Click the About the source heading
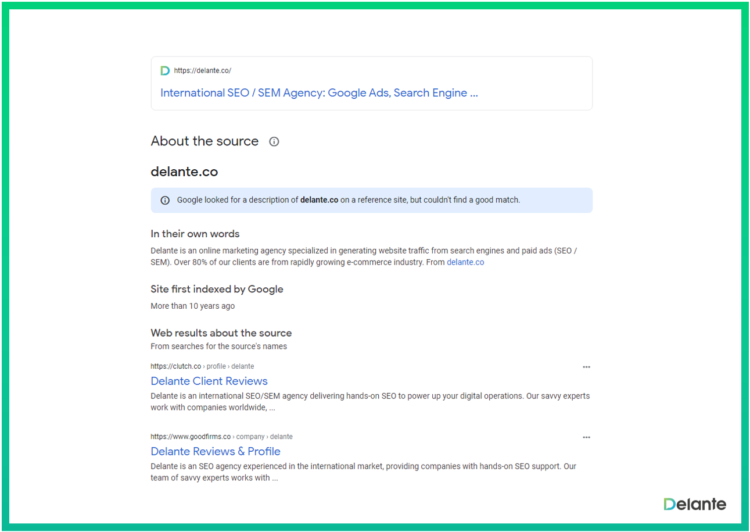This screenshot has height=532, width=750. click(205, 141)
